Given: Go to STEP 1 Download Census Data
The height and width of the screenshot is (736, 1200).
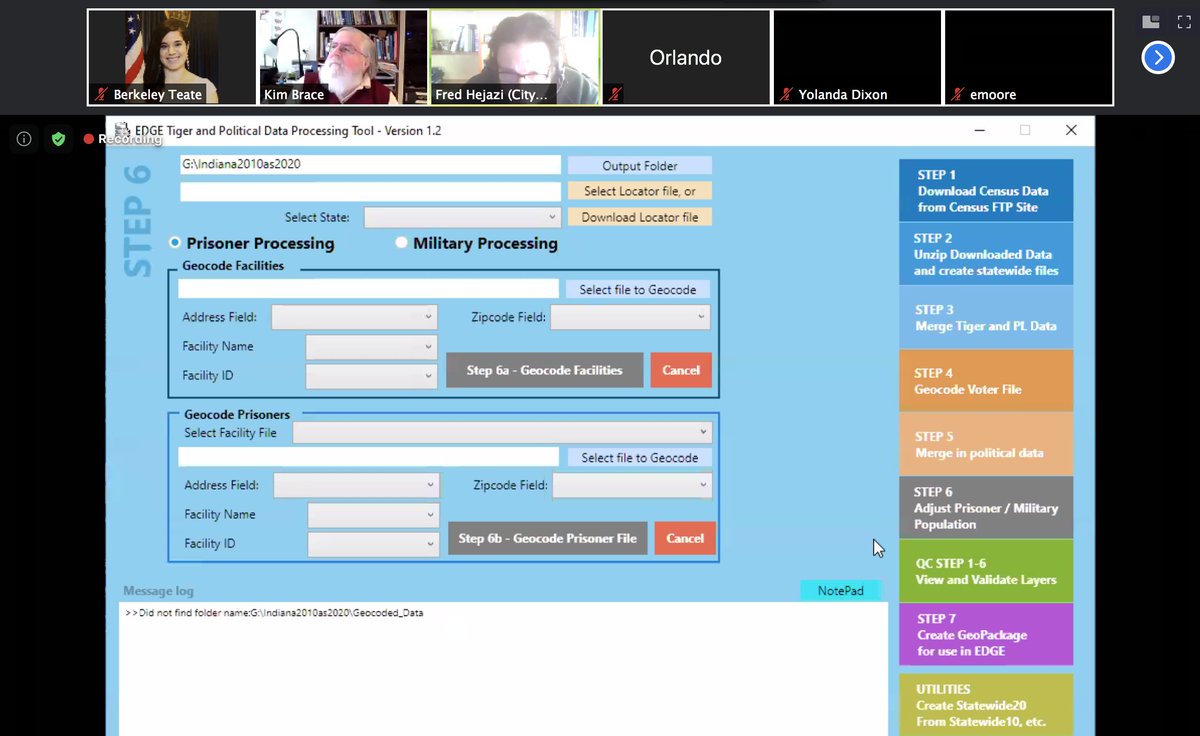Looking at the screenshot, I should click(x=985, y=190).
